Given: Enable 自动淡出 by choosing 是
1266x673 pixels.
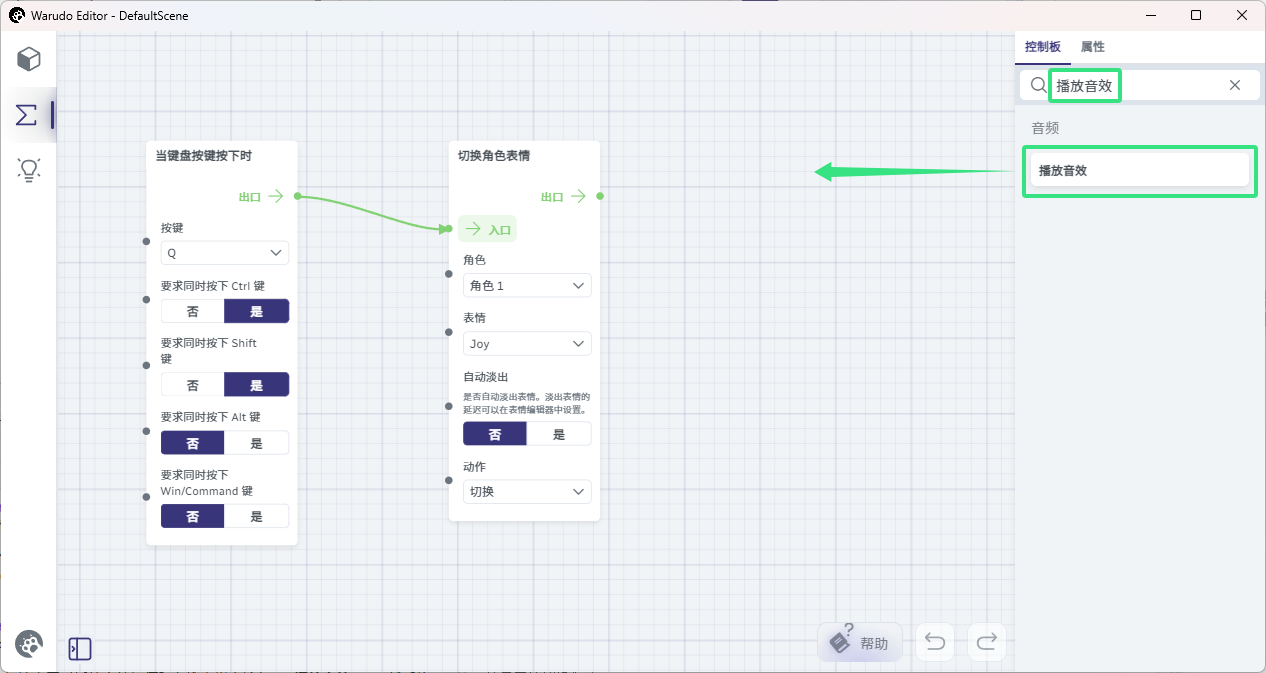Looking at the screenshot, I should tap(559, 434).
